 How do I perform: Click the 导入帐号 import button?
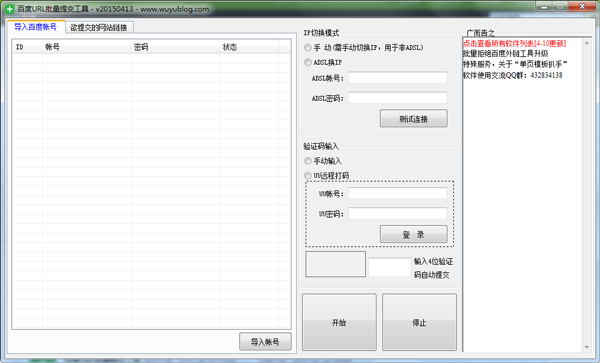[x=265, y=342]
